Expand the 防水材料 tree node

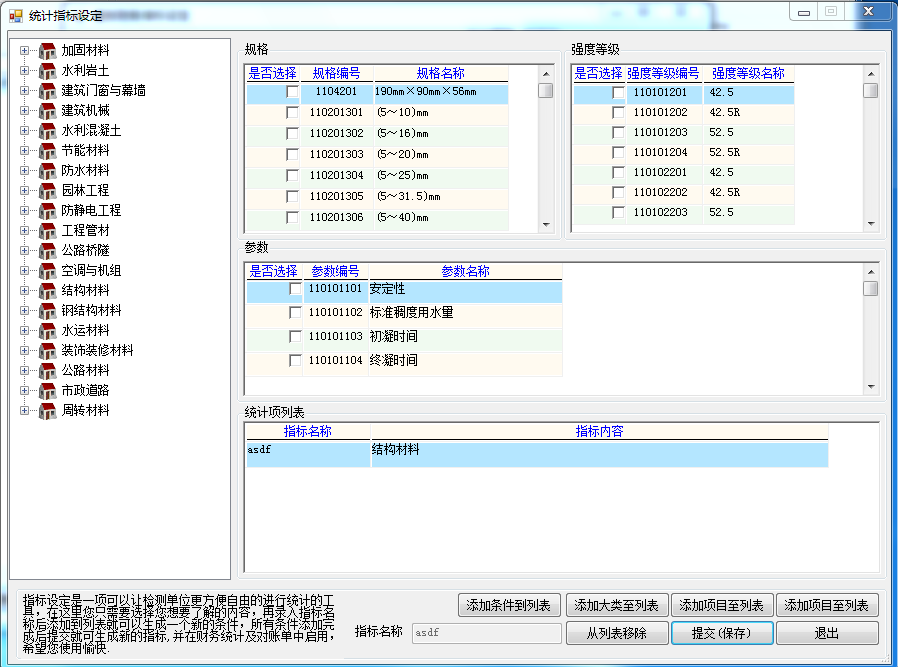click(25, 171)
